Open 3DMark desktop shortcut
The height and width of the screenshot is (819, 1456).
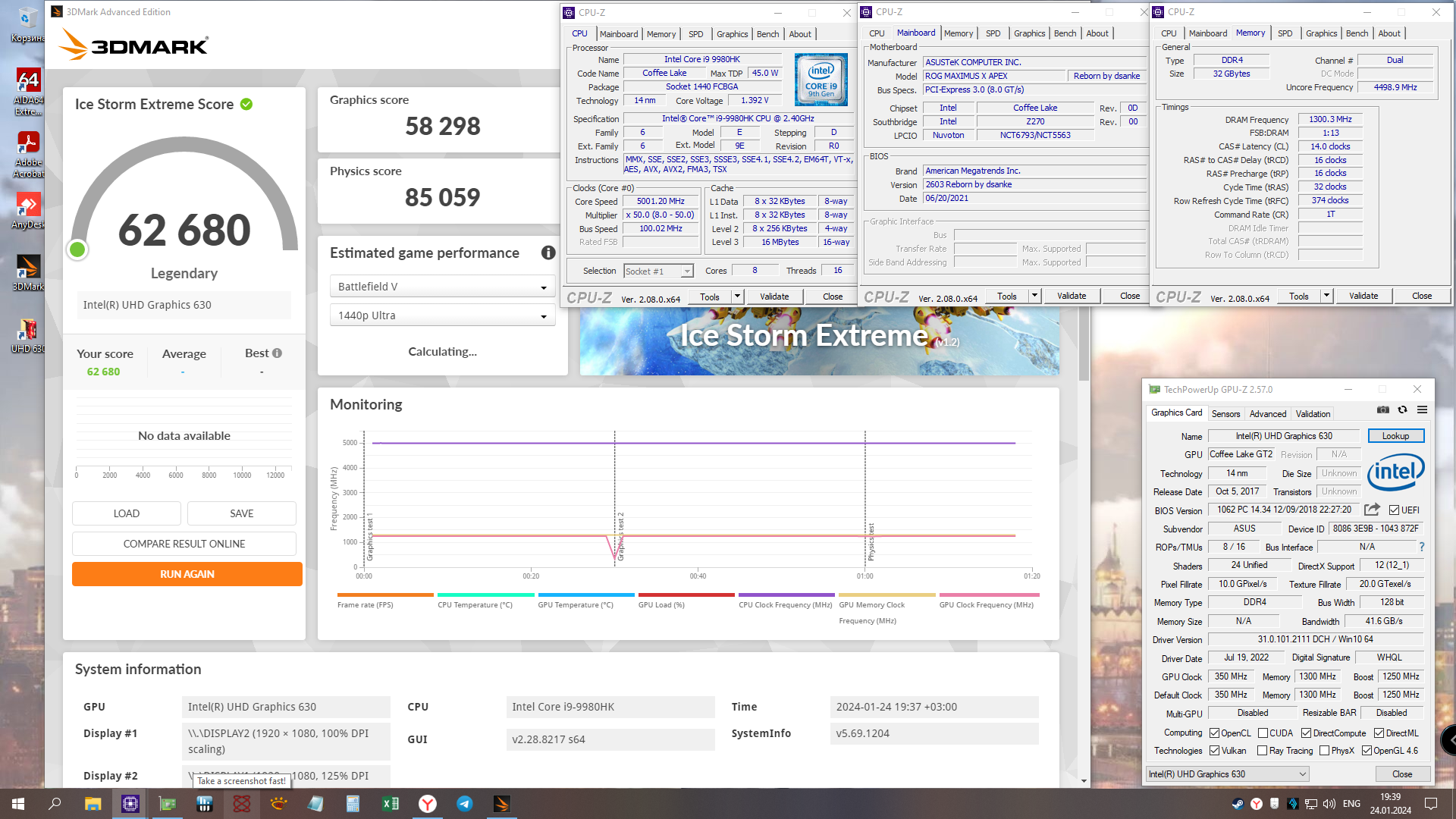pos(28,273)
